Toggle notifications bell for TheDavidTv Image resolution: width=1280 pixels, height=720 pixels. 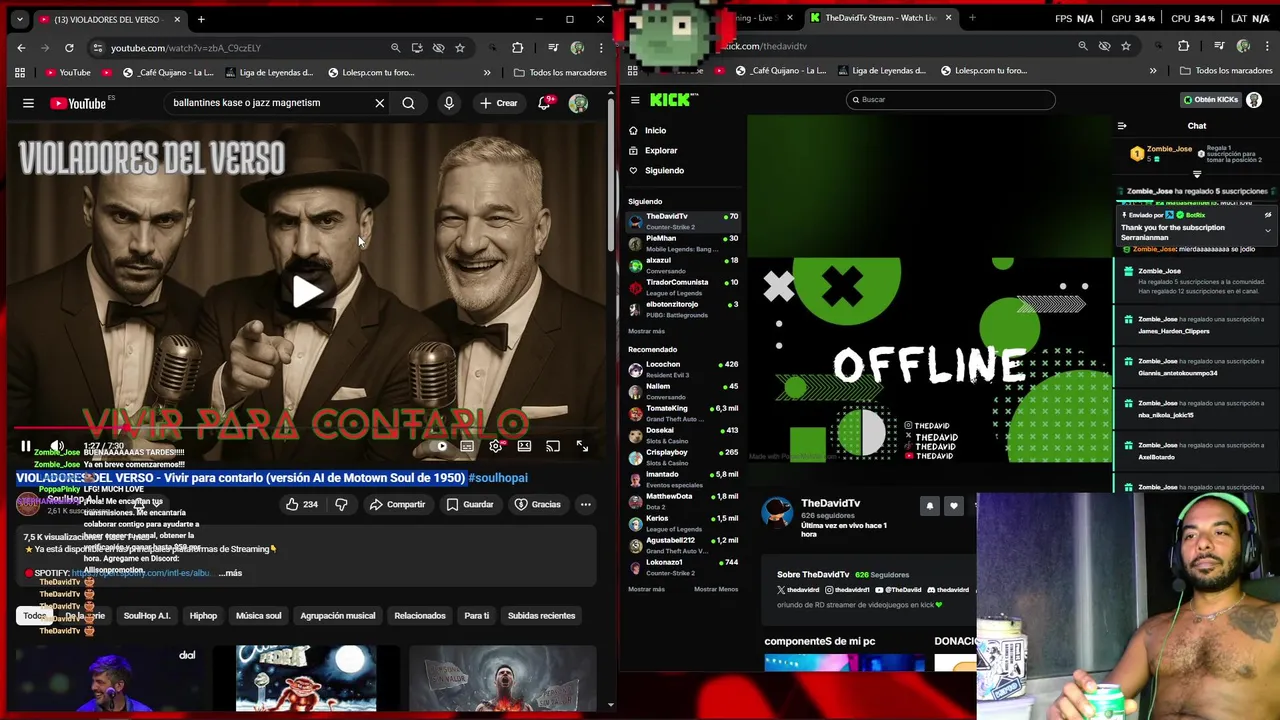[x=929, y=506]
